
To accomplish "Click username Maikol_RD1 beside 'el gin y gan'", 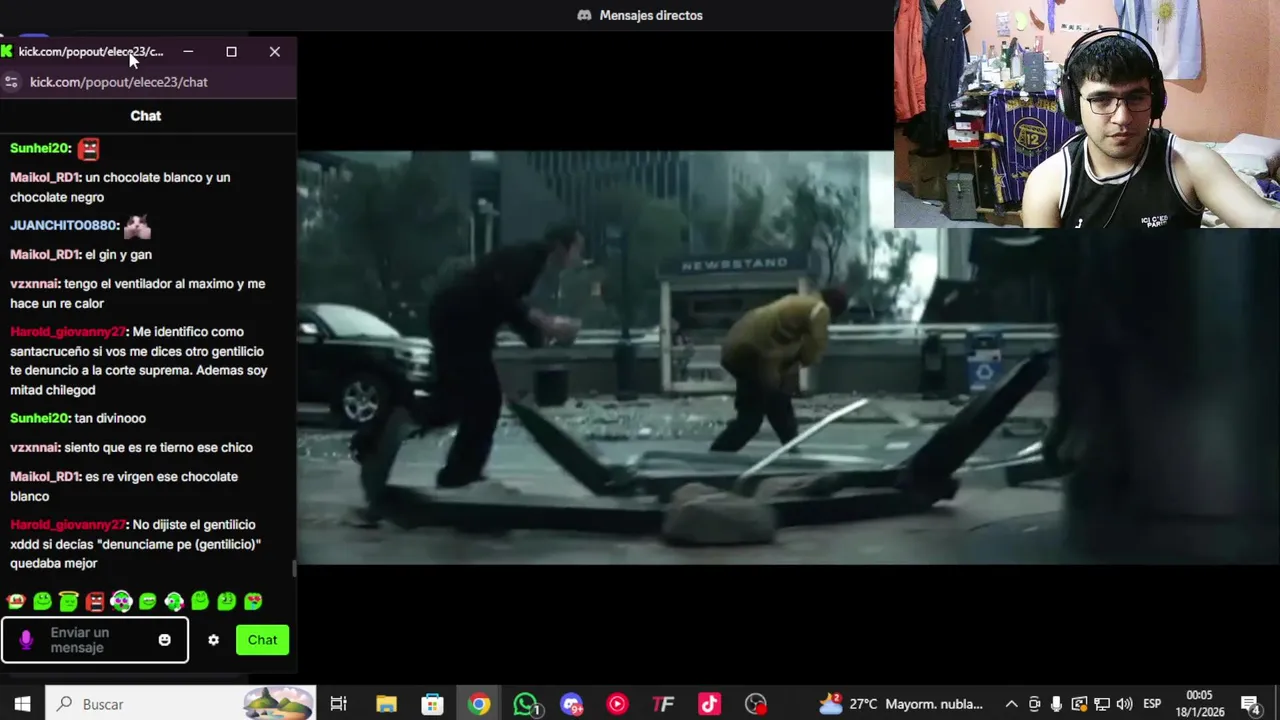I will coord(44,254).
